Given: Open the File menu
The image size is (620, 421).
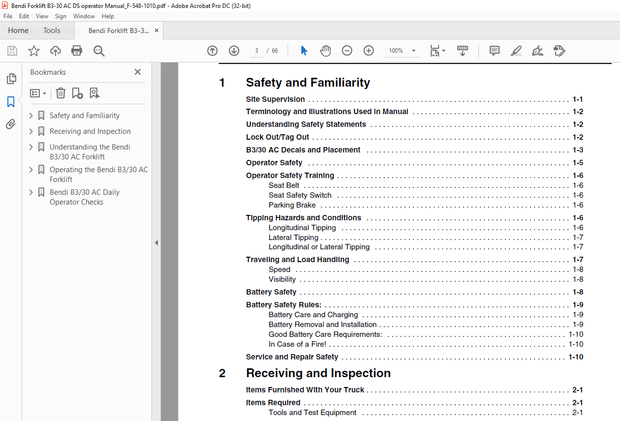Looking at the screenshot, I should click(8, 16).
